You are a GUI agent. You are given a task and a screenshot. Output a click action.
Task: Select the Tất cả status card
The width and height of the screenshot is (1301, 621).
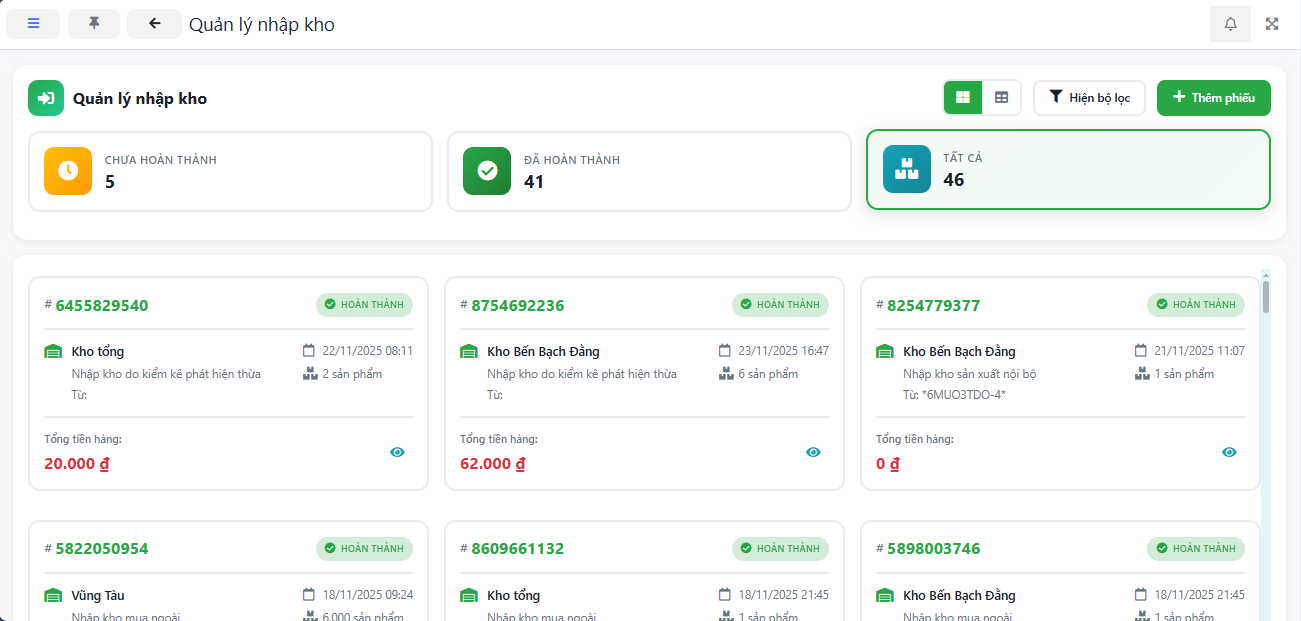(x=1068, y=170)
